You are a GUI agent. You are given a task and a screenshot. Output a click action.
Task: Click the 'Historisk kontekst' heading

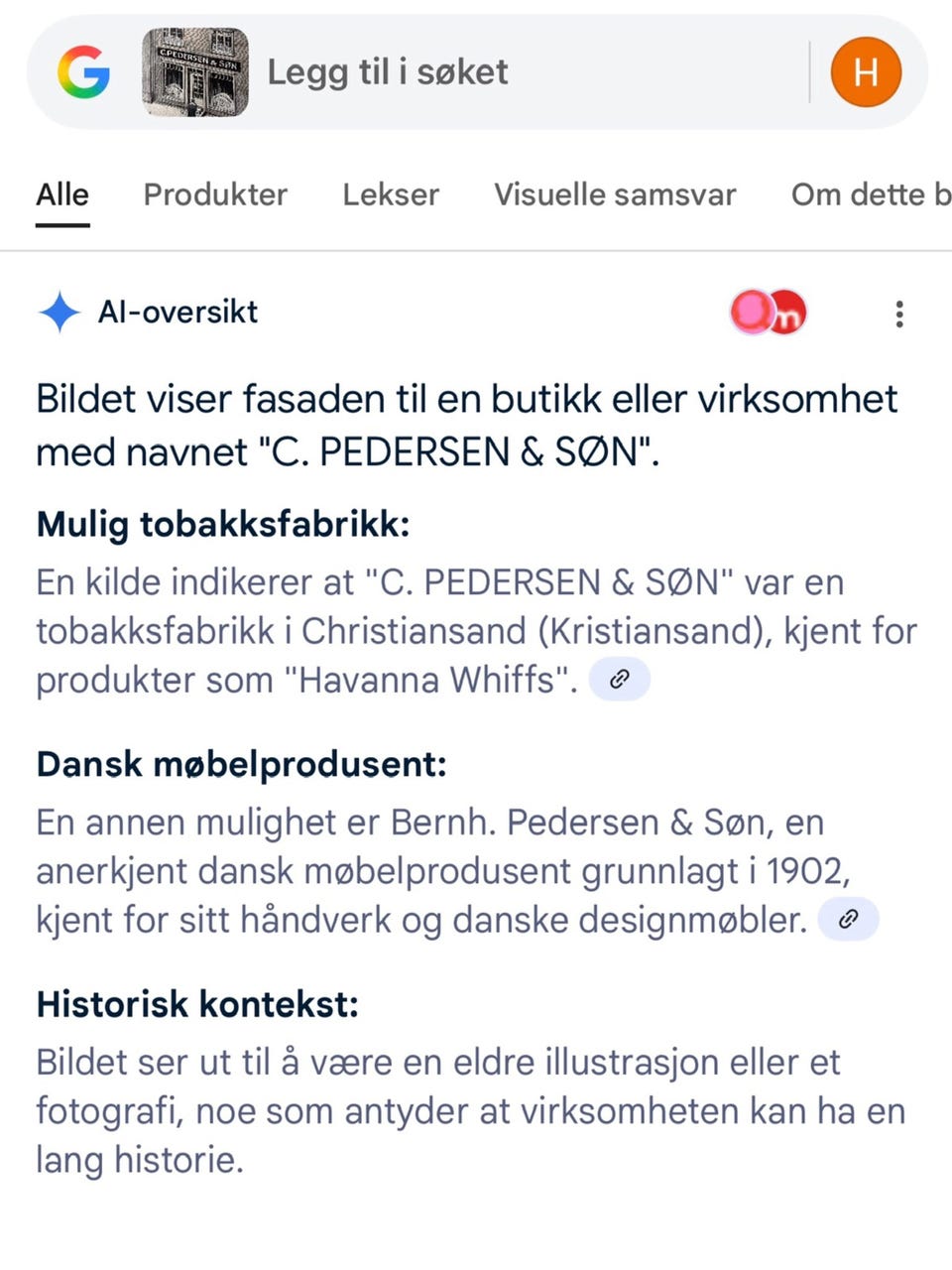197,1004
